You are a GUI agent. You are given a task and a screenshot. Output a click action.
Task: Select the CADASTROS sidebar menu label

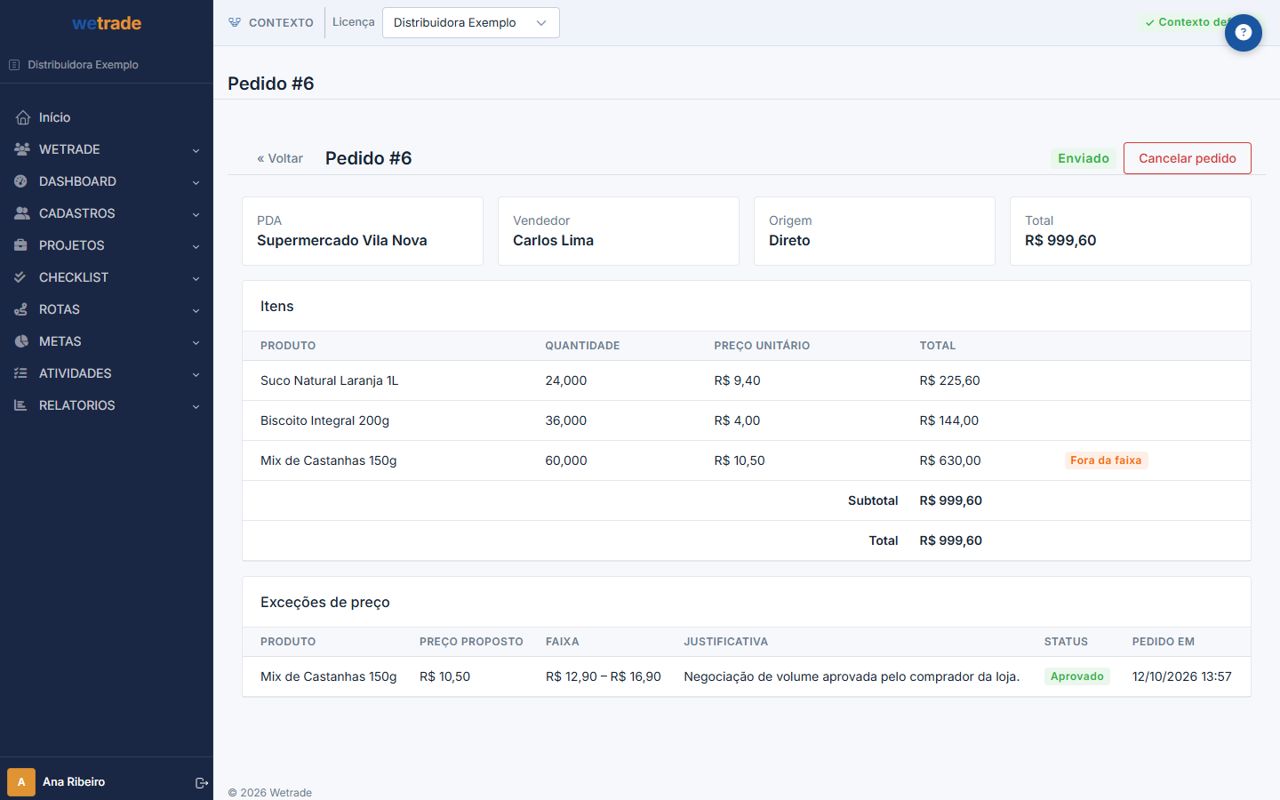[x=77, y=214]
